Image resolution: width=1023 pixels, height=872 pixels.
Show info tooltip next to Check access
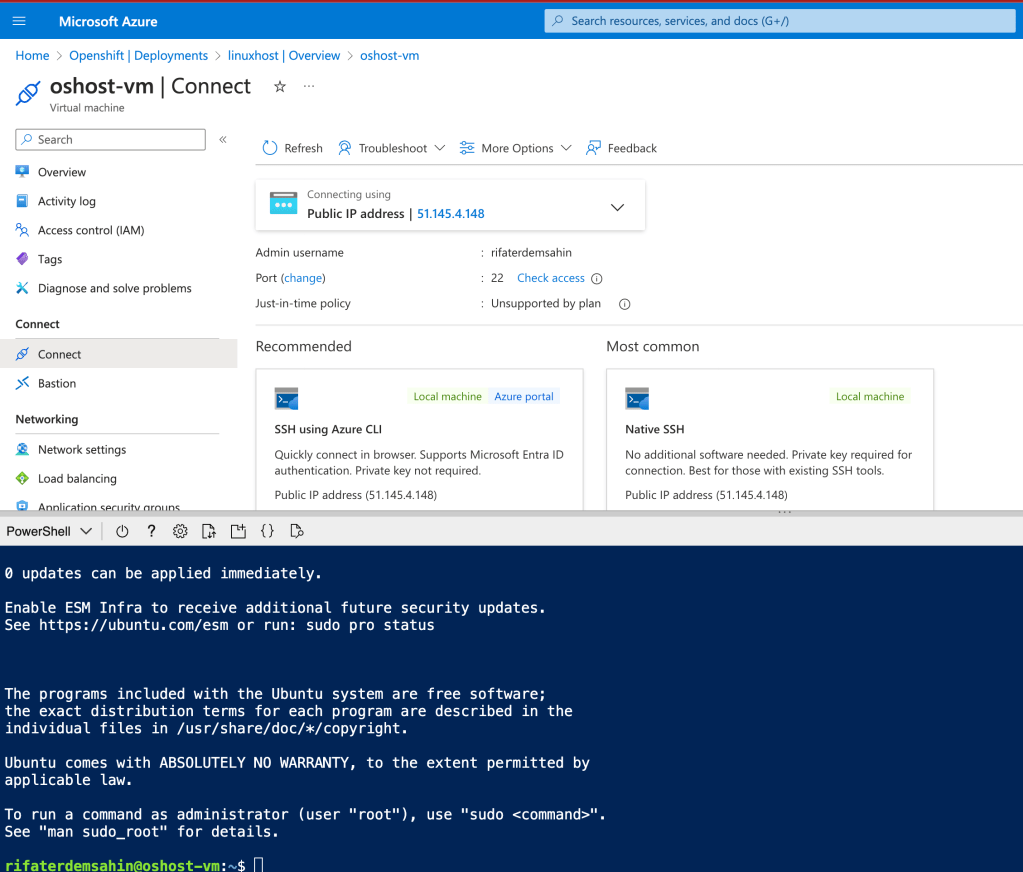tap(596, 278)
